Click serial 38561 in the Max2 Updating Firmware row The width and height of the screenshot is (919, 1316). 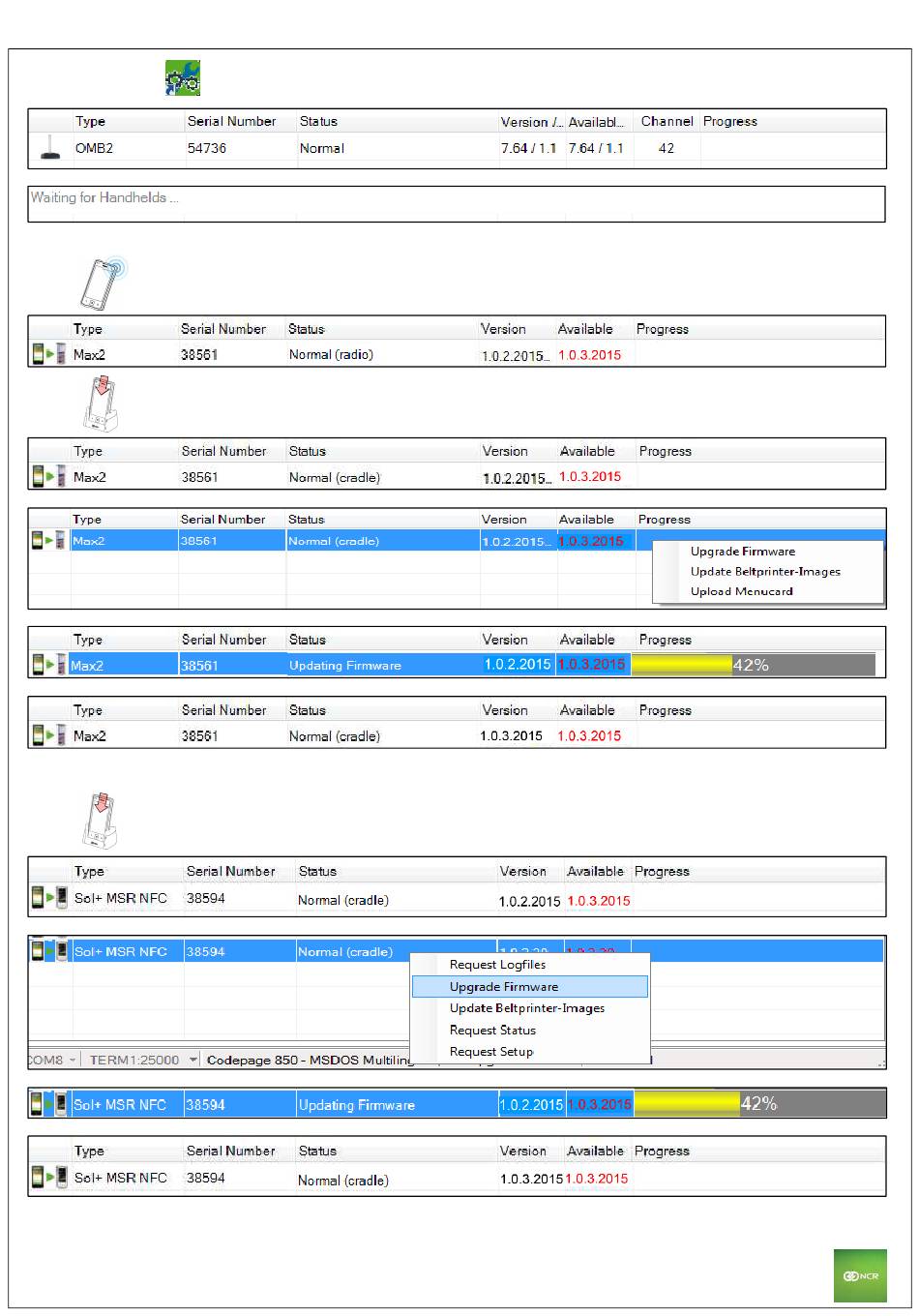[199, 666]
